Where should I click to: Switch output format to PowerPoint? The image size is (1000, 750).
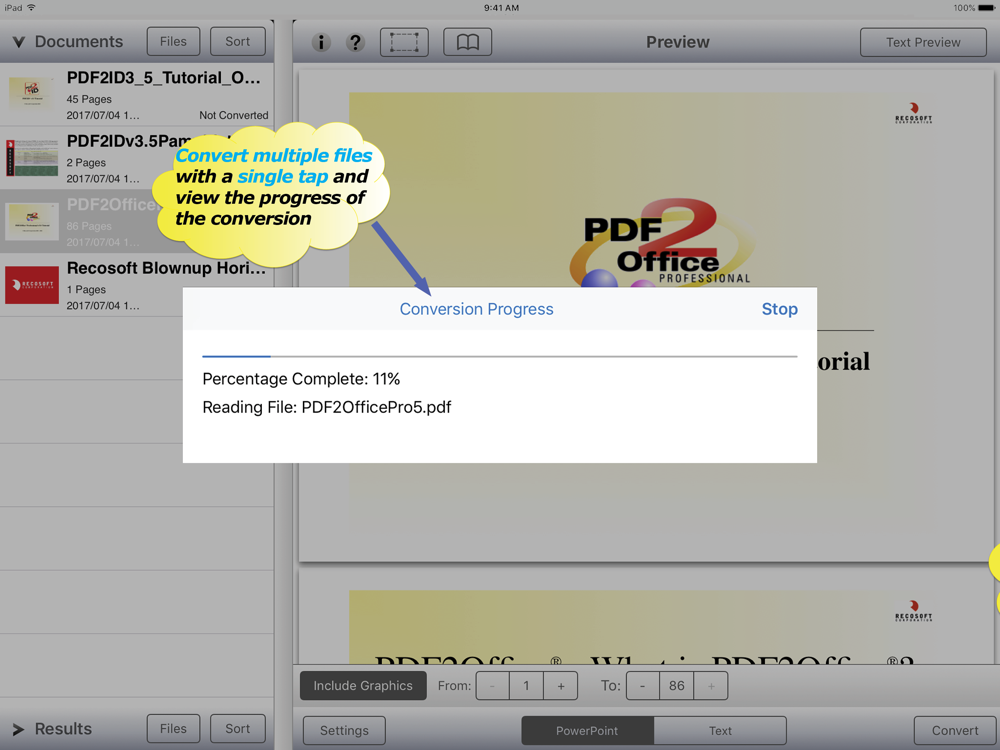(x=587, y=730)
